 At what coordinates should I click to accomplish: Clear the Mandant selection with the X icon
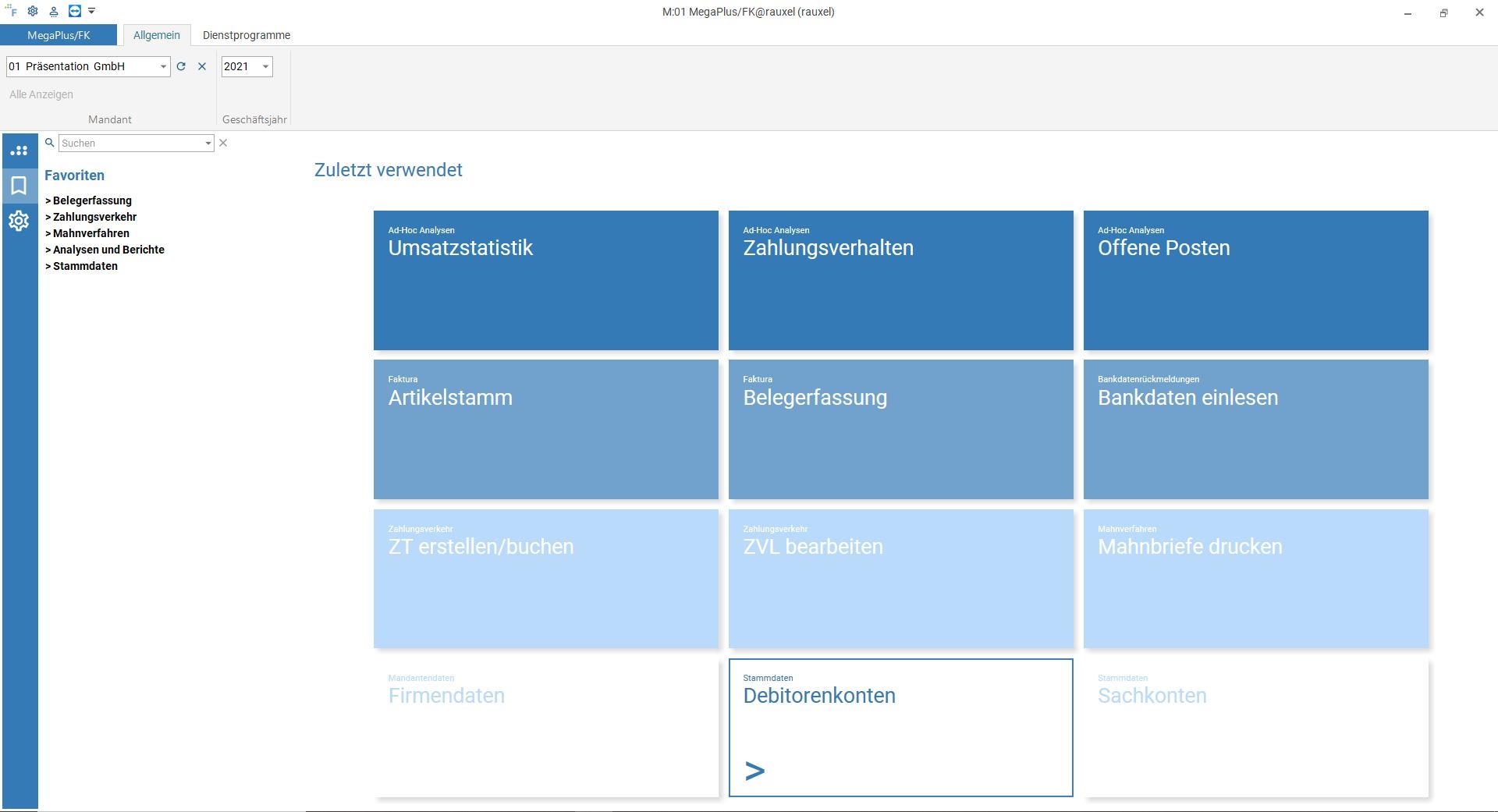click(x=202, y=66)
